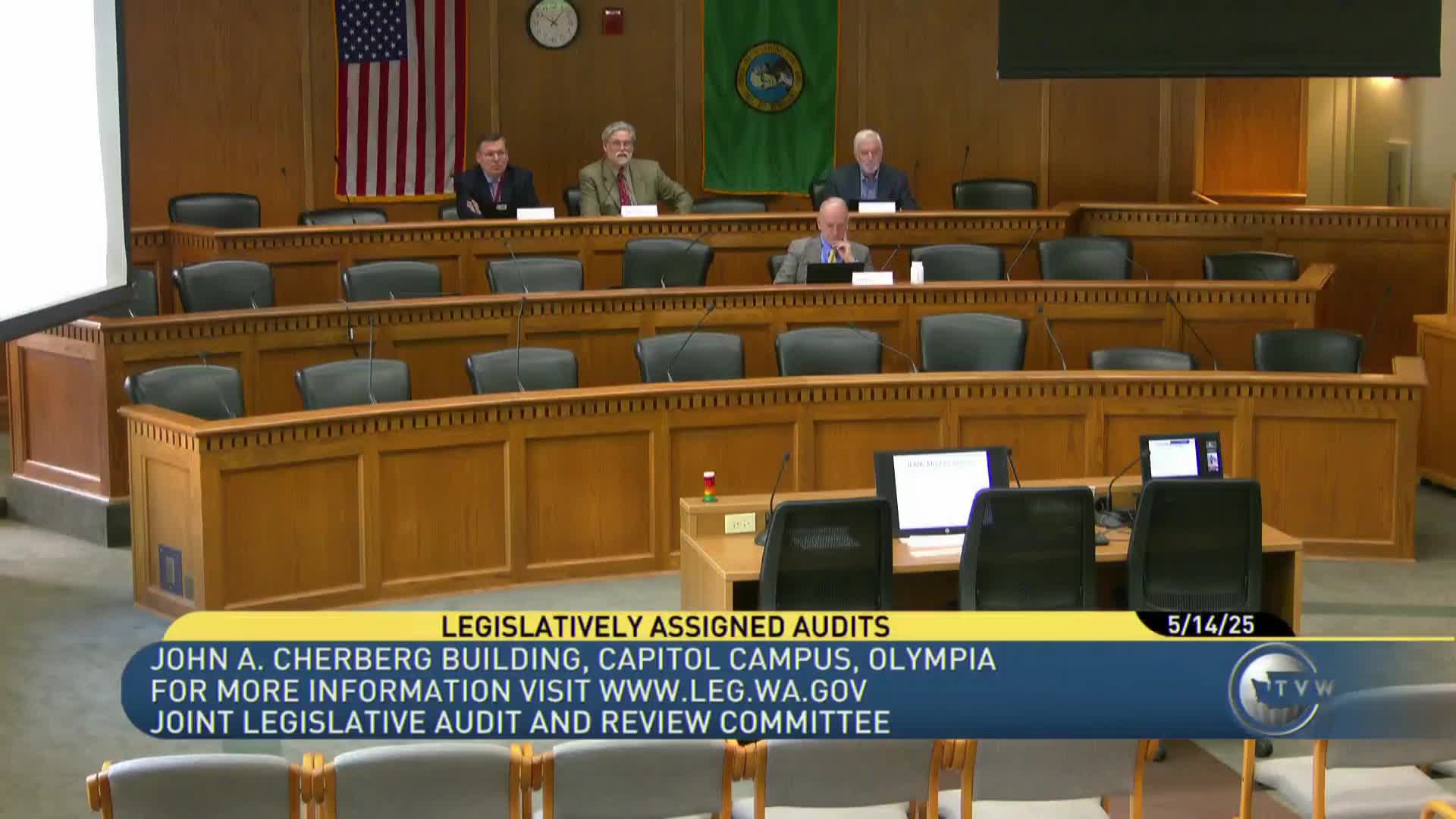Image resolution: width=1456 pixels, height=819 pixels.
Task: Click the www.leg.wa.gov web address text
Action: (733, 691)
